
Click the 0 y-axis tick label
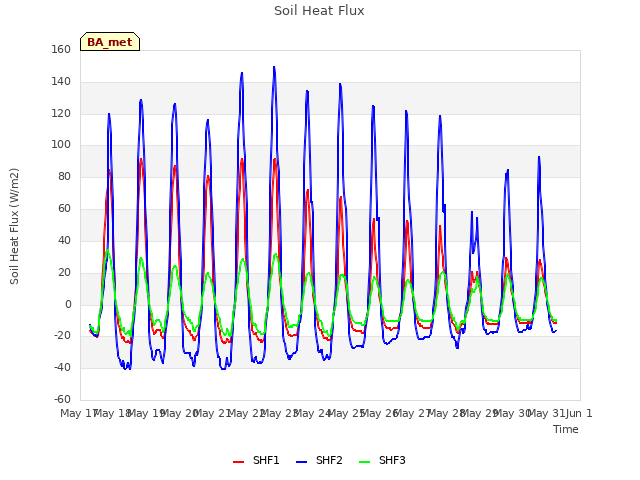point(68,304)
